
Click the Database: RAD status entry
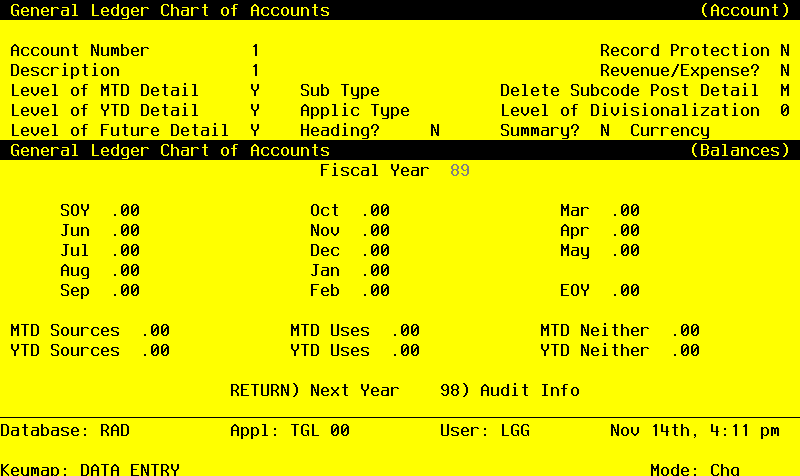pyautogui.click(x=65, y=431)
